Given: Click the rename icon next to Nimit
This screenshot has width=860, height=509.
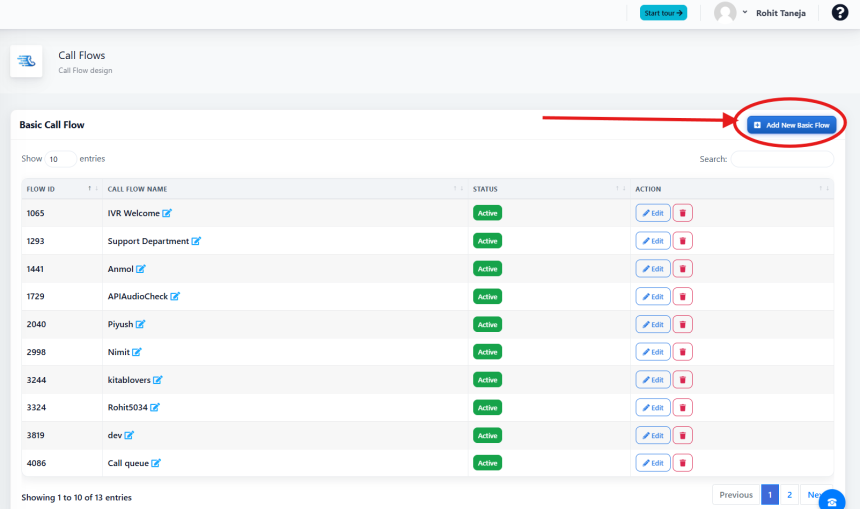Looking at the screenshot, I should [137, 352].
